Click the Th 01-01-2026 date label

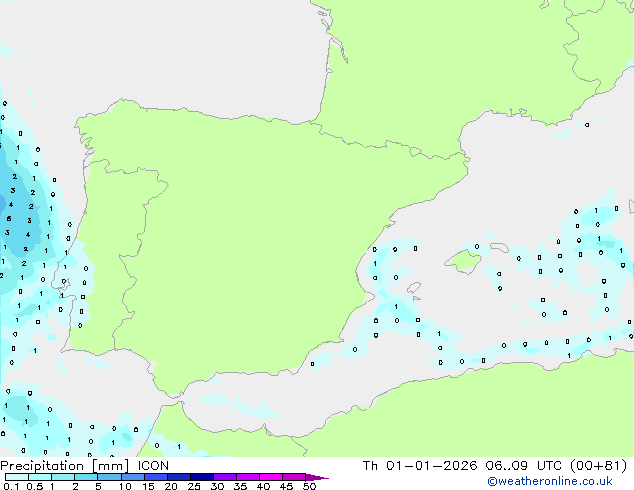point(420,466)
